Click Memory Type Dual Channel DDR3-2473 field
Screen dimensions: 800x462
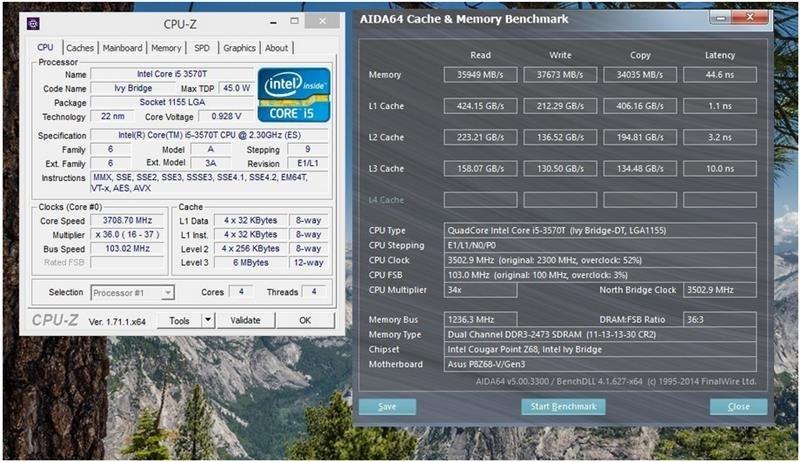[x=600, y=335]
